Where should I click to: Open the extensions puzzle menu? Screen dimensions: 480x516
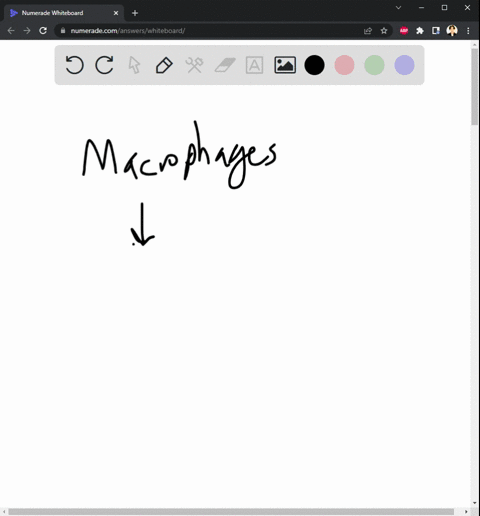(x=420, y=31)
